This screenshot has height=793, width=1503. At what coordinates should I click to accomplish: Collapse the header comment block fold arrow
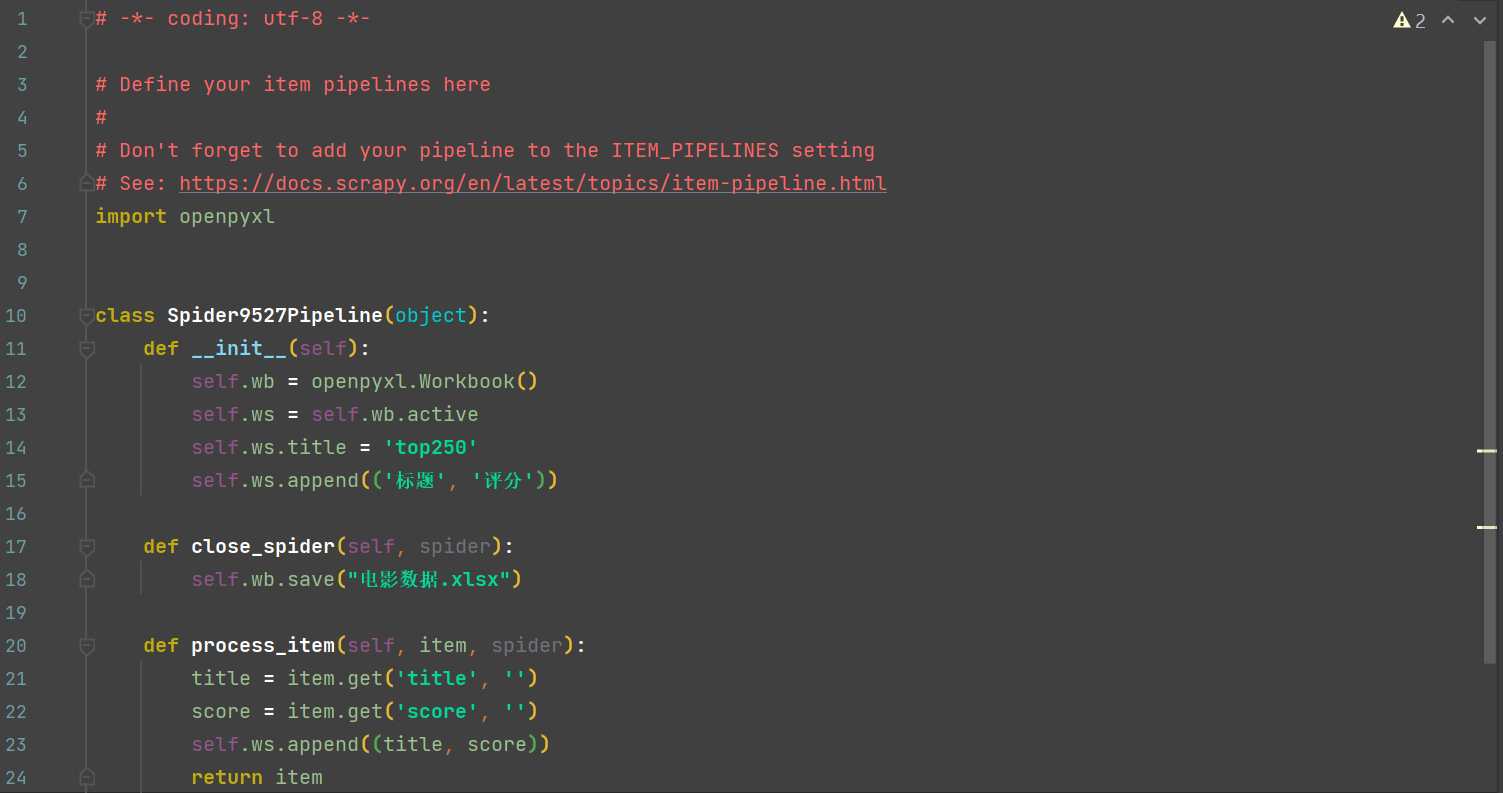pyautogui.click(x=87, y=18)
